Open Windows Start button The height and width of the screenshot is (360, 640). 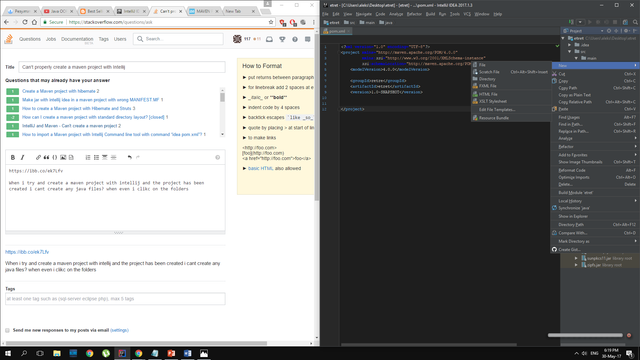click(x=8, y=353)
